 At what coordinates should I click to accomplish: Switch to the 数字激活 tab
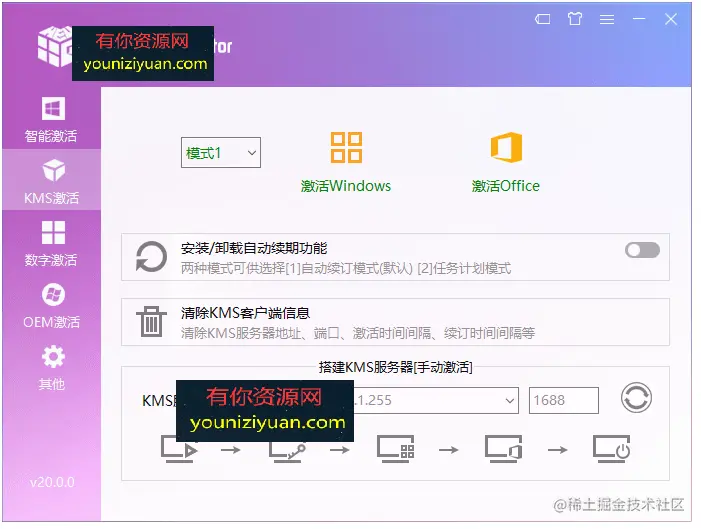point(51,243)
